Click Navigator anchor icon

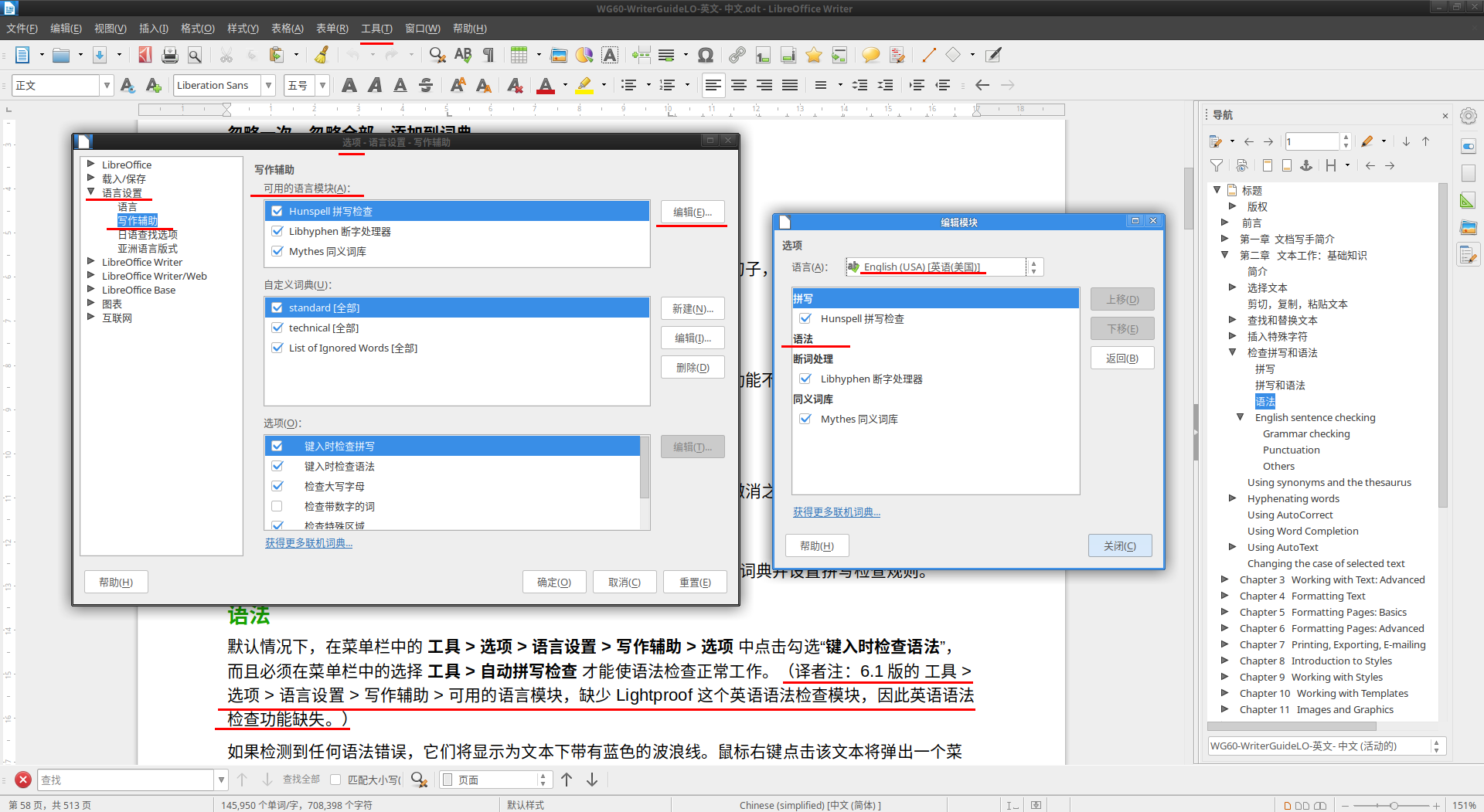(x=1306, y=165)
